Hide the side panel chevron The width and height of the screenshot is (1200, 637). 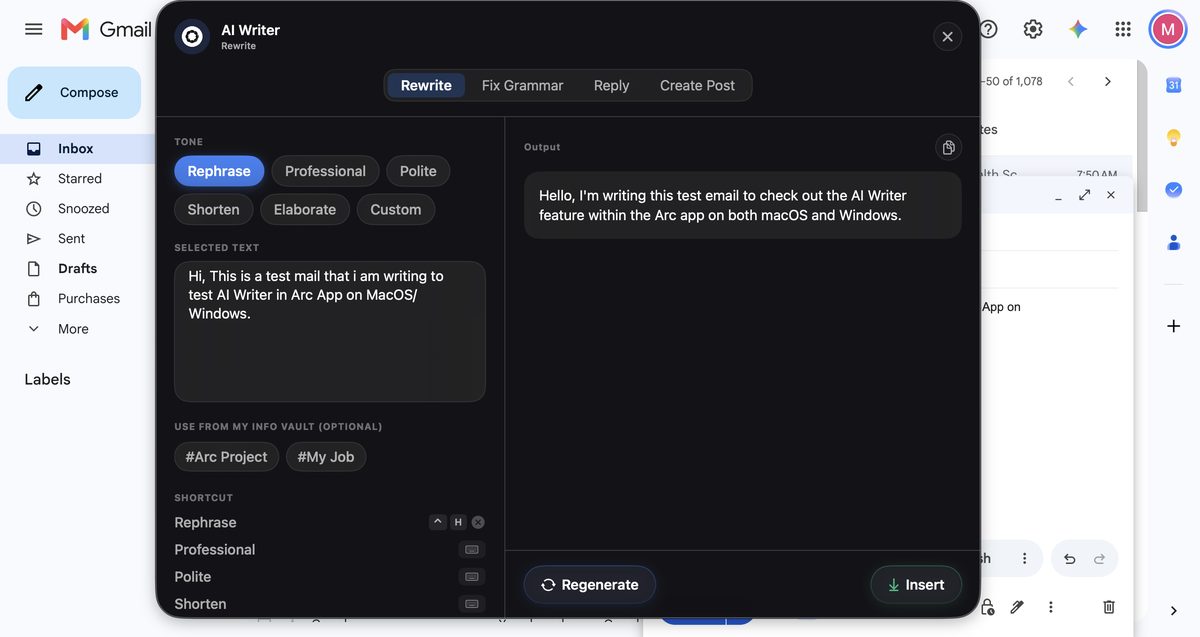click(x=1174, y=611)
